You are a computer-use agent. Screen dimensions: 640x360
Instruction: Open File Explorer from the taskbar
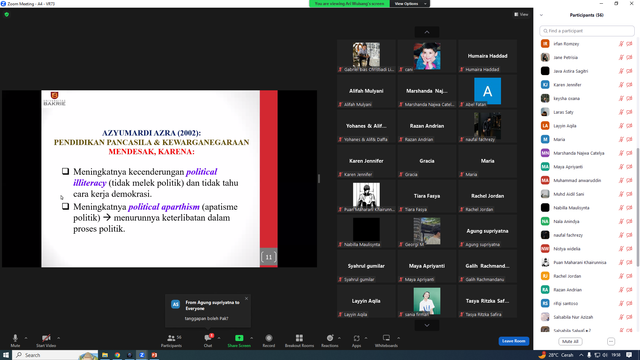(105, 355)
